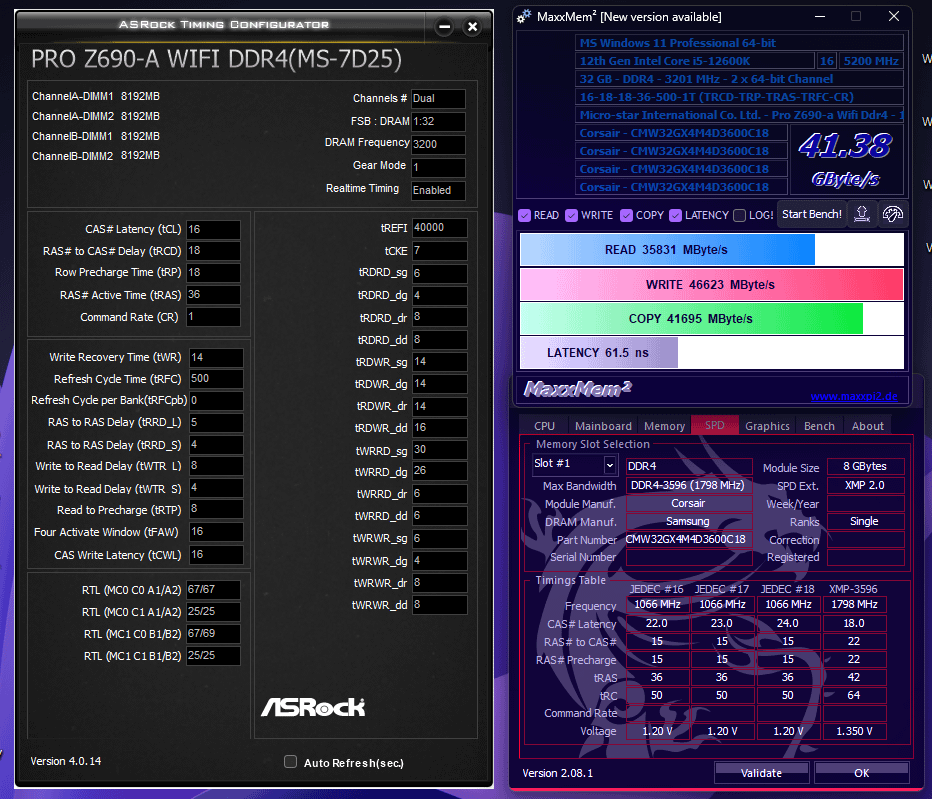932x799 pixels.
Task: Enable Auto Refresh(sec) checkbox
Action: [x=291, y=762]
